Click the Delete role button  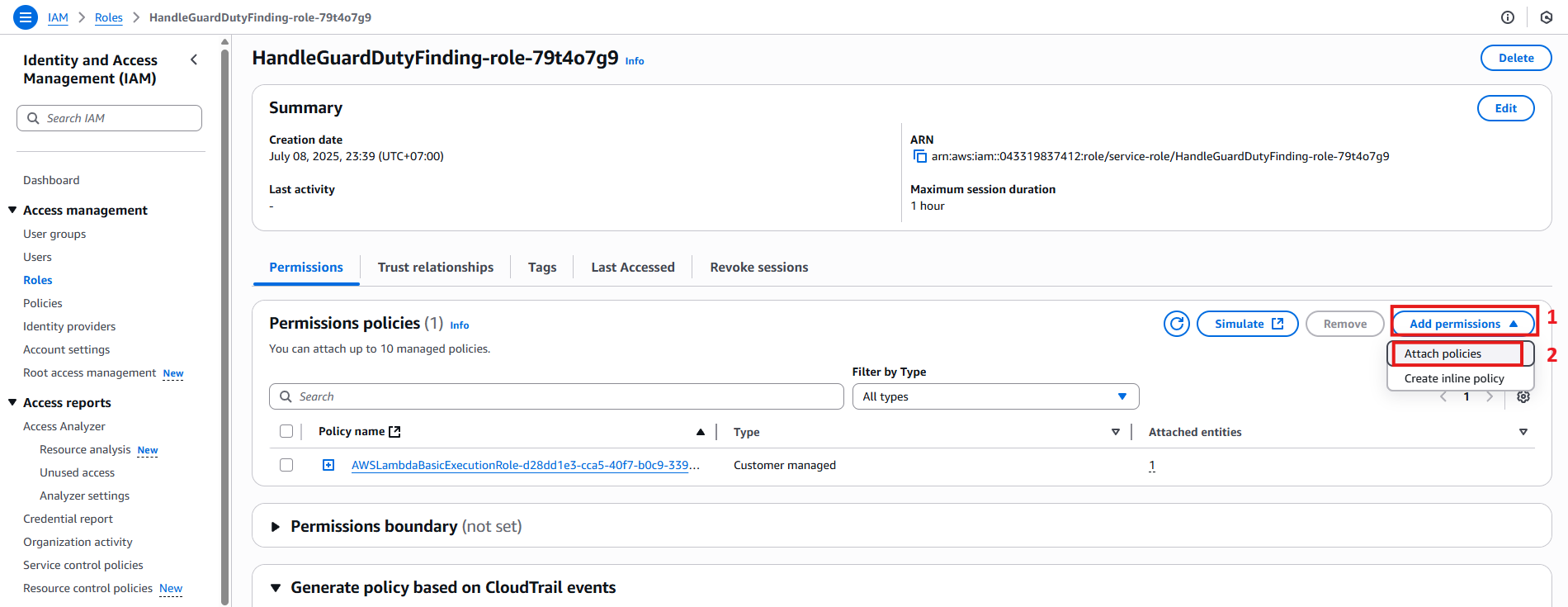point(1516,58)
